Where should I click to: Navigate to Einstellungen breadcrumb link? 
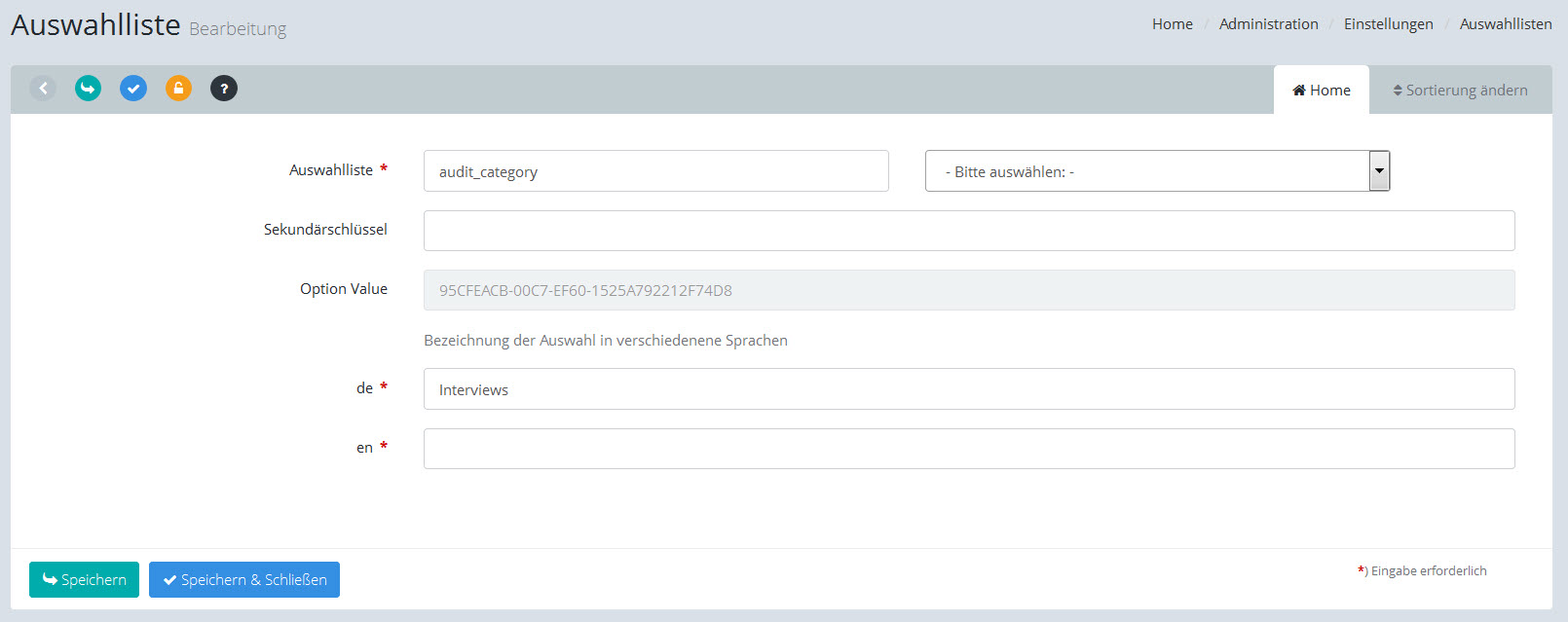(1388, 24)
